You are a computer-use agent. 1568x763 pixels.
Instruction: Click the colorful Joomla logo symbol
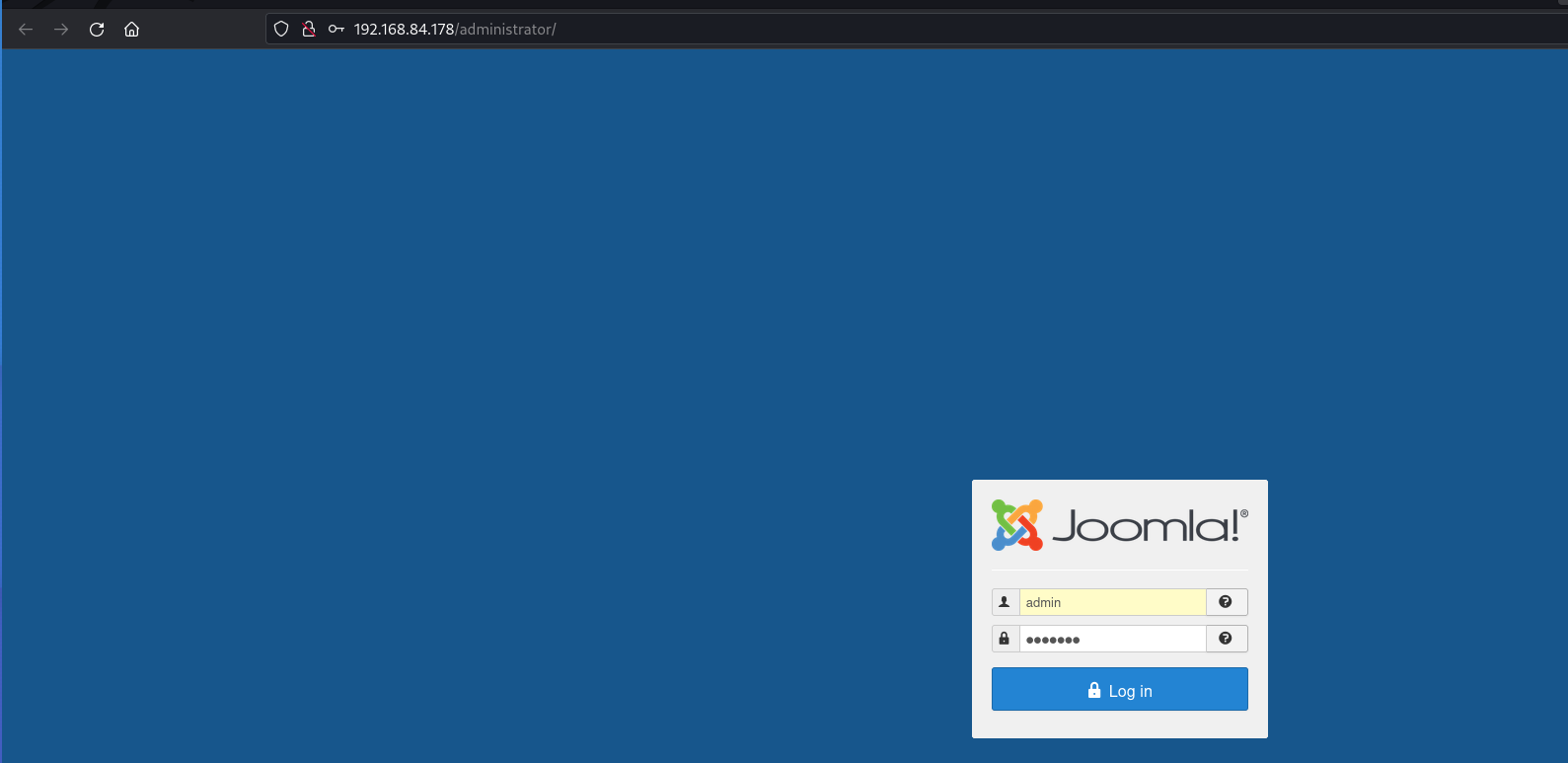tap(1017, 525)
